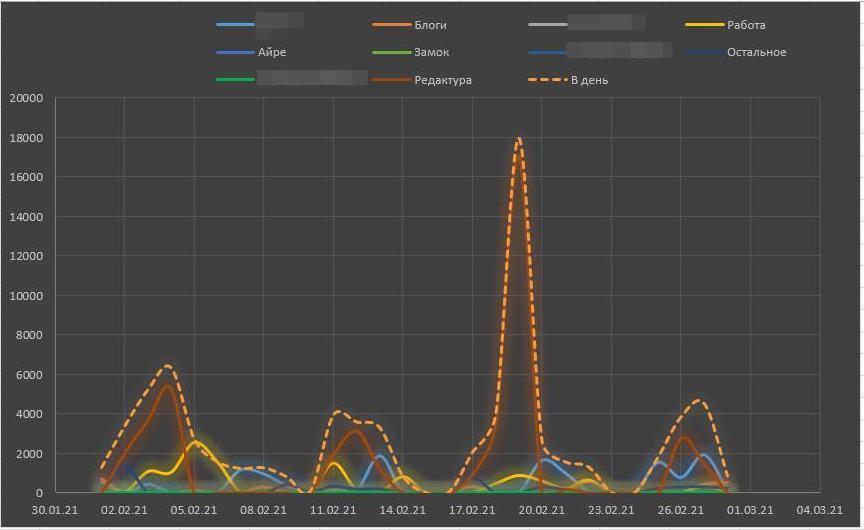Select the Редактура legend label

tap(442, 80)
